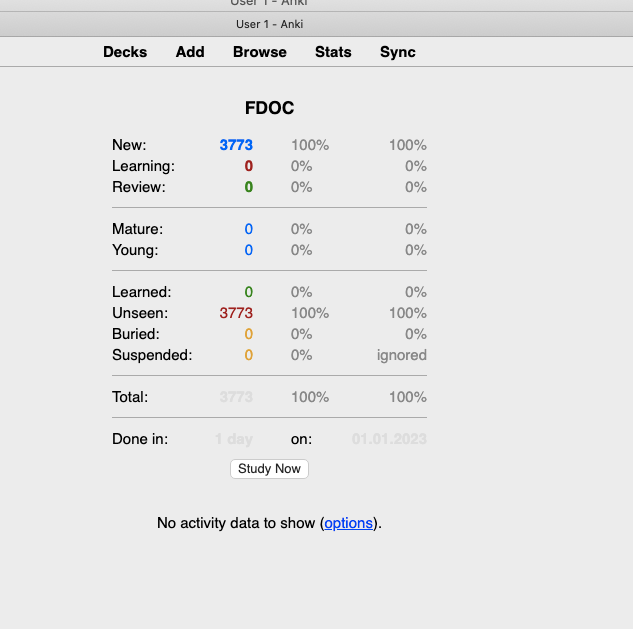Click the 'Done in:' label
Screen dimensions: 633x629
click(140, 439)
